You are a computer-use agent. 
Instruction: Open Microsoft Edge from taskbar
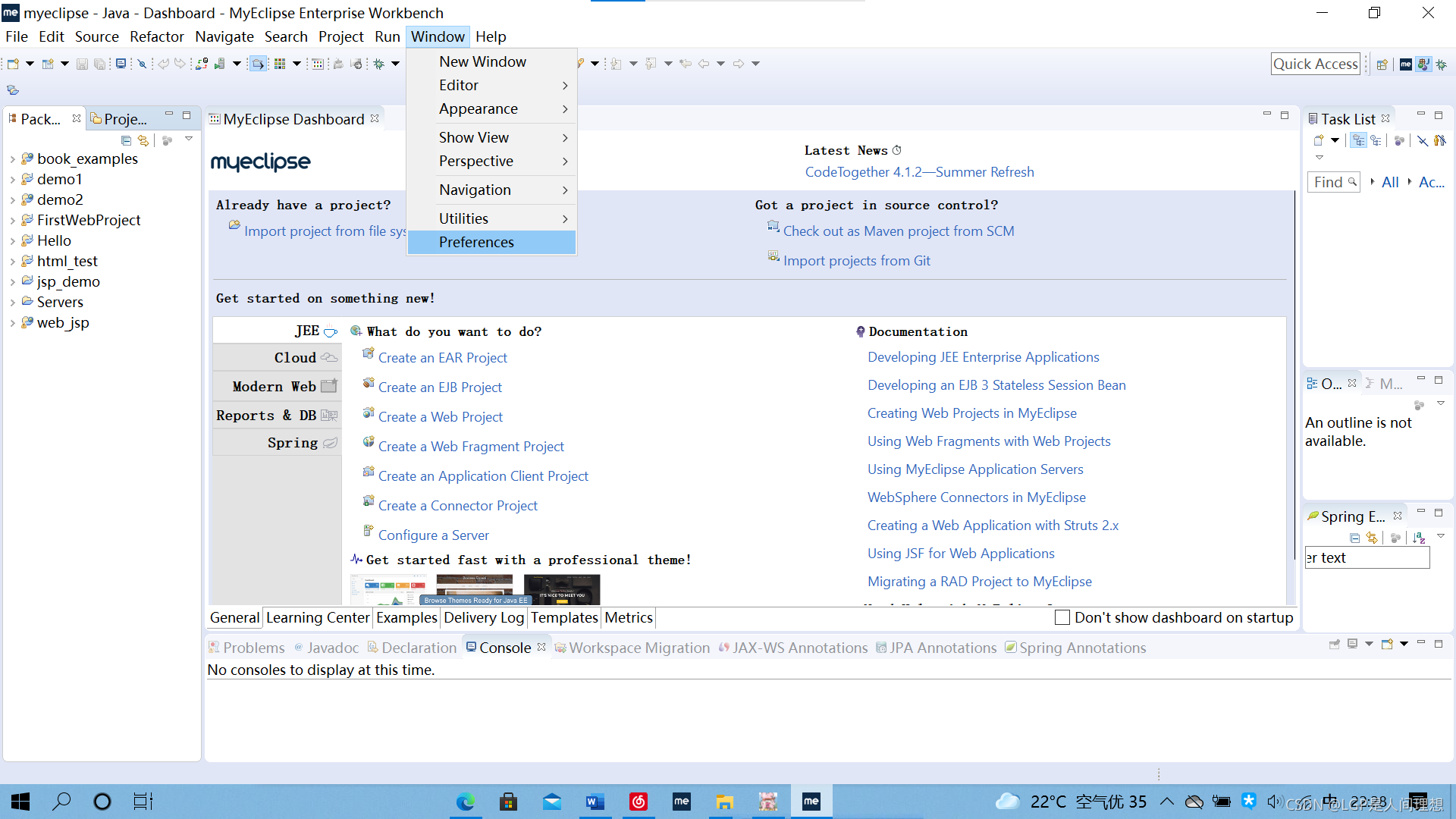click(x=465, y=802)
